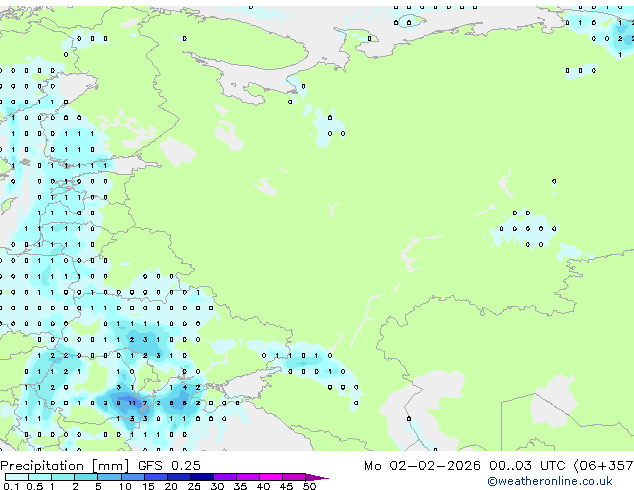Select the 20–25 mm legend color swatch
The width and height of the screenshot is (634, 490).
tap(178, 477)
